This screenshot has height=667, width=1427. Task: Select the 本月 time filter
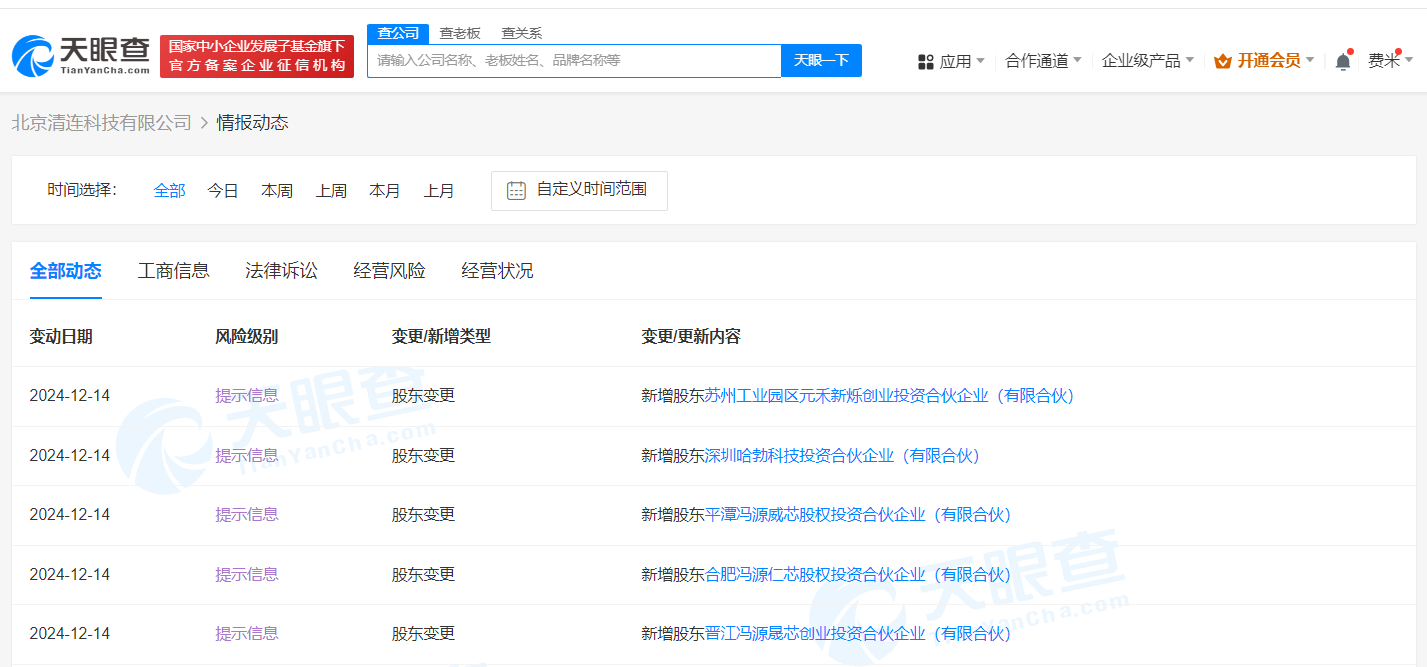(385, 190)
